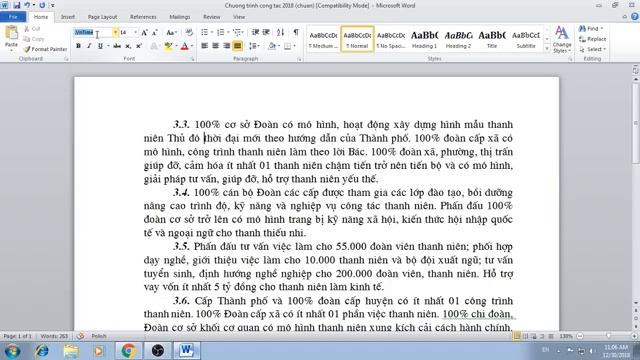This screenshot has height=360, width=640.
Task: Increase the paragraph indent
Action: point(266,32)
